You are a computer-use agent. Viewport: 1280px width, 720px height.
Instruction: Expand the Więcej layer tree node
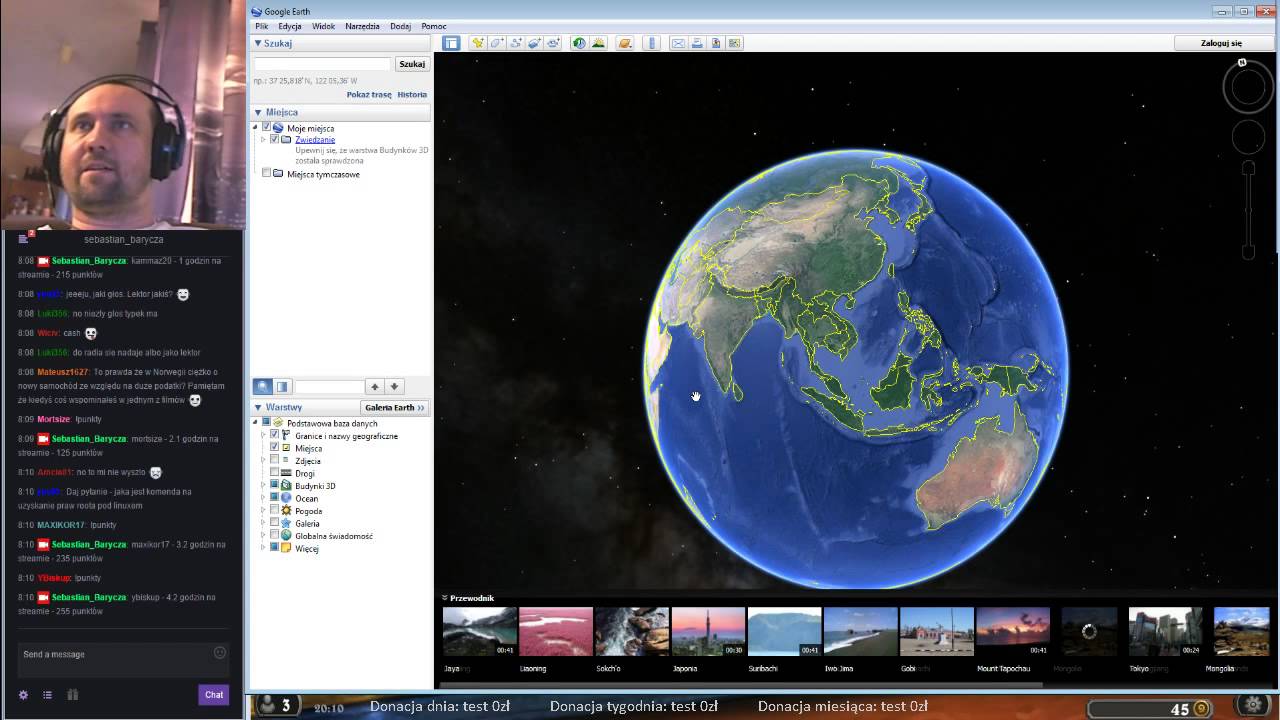pos(263,548)
